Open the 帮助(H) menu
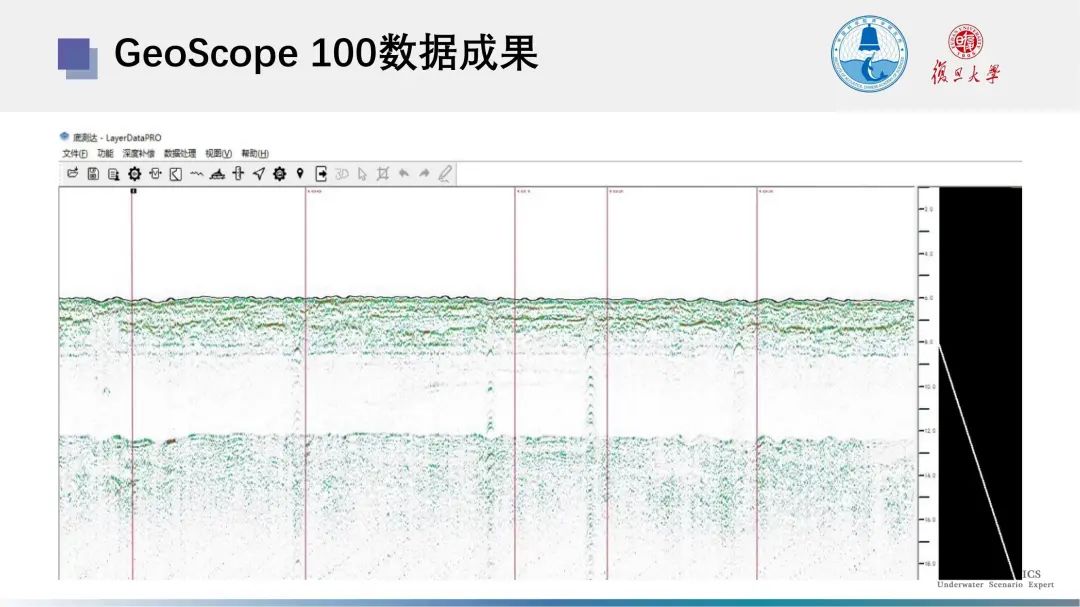This screenshot has height=607, width=1080. 255,153
